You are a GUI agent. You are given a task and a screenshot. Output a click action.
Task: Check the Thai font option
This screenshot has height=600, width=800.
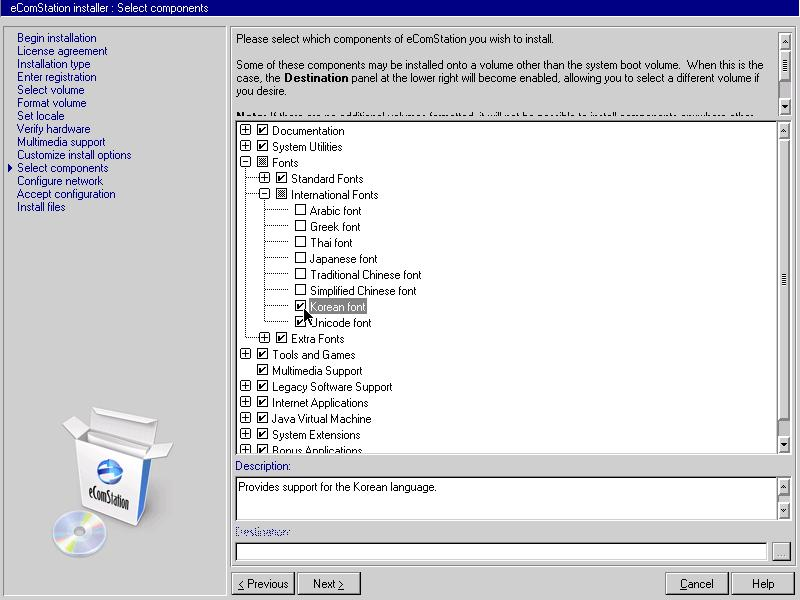pos(301,242)
